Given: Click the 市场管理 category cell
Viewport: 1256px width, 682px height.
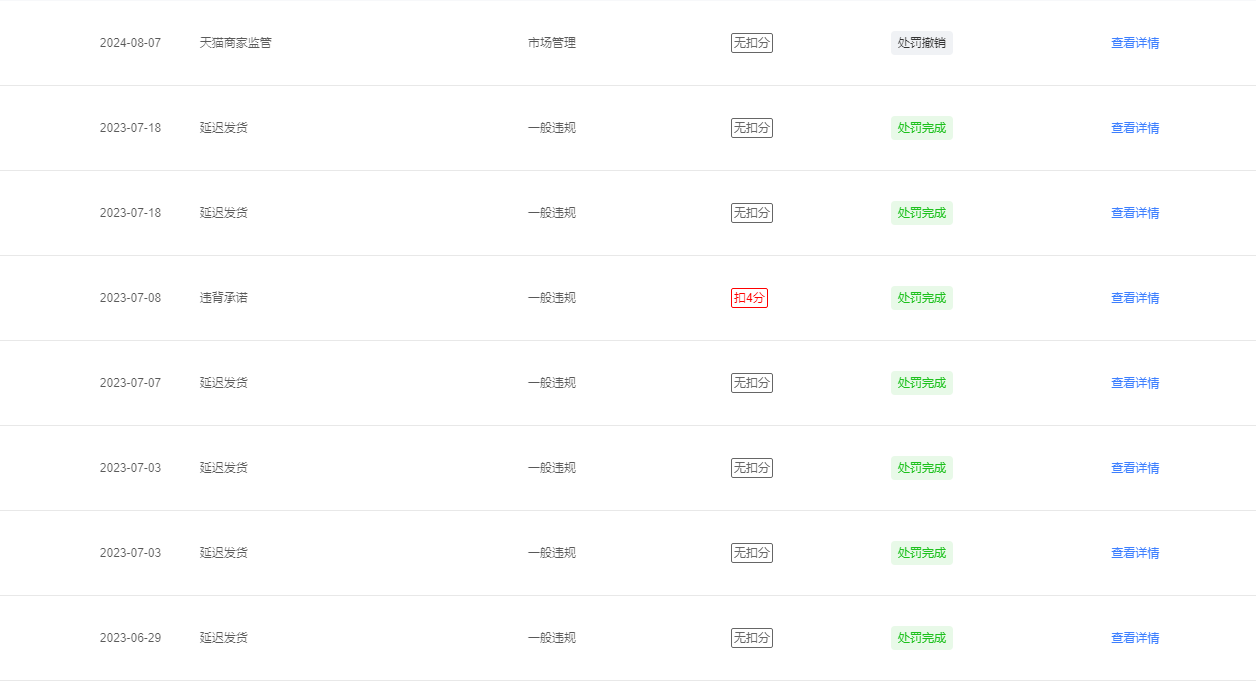Looking at the screenshot, I should click(552, 43).
